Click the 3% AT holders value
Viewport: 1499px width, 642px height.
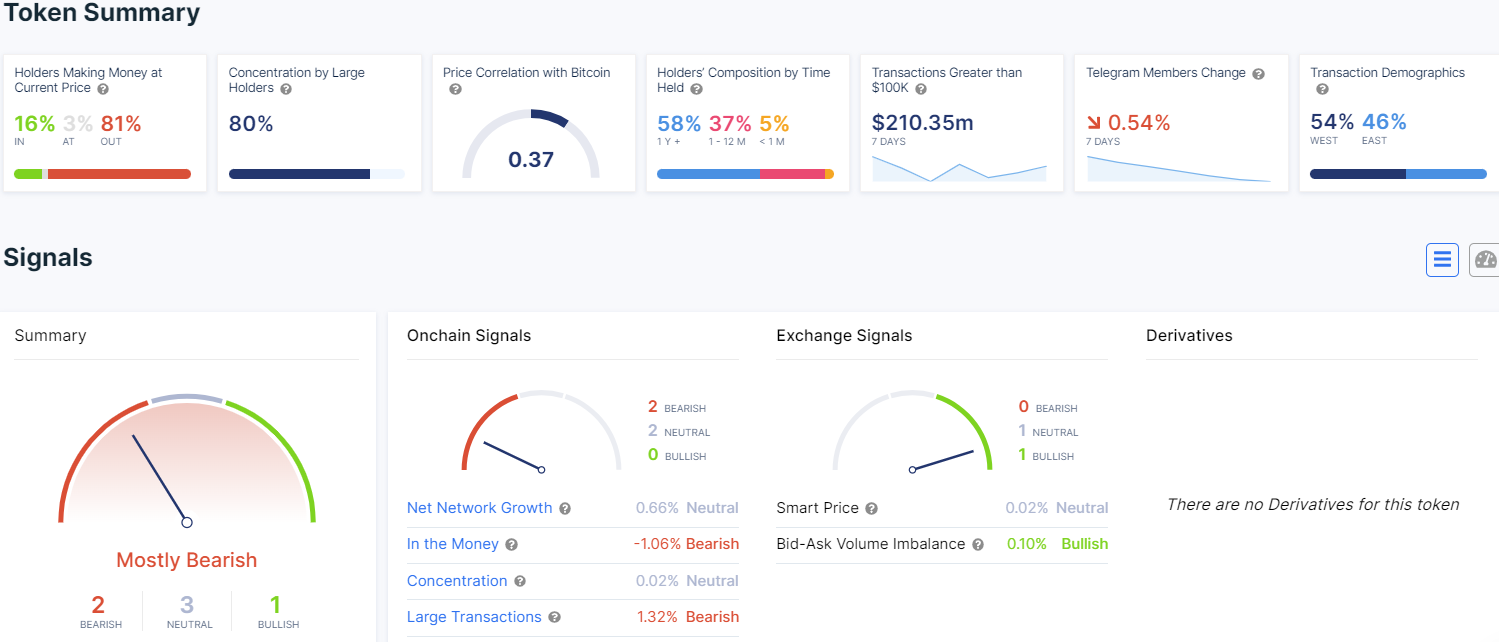coord(77,124)
